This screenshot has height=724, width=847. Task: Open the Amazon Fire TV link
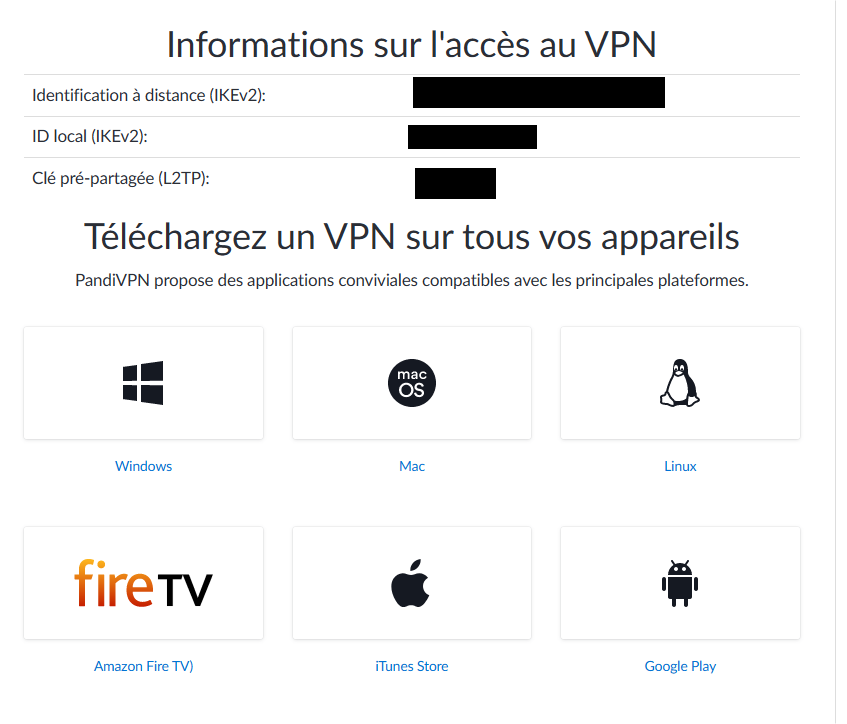click(x=143, y=665)
